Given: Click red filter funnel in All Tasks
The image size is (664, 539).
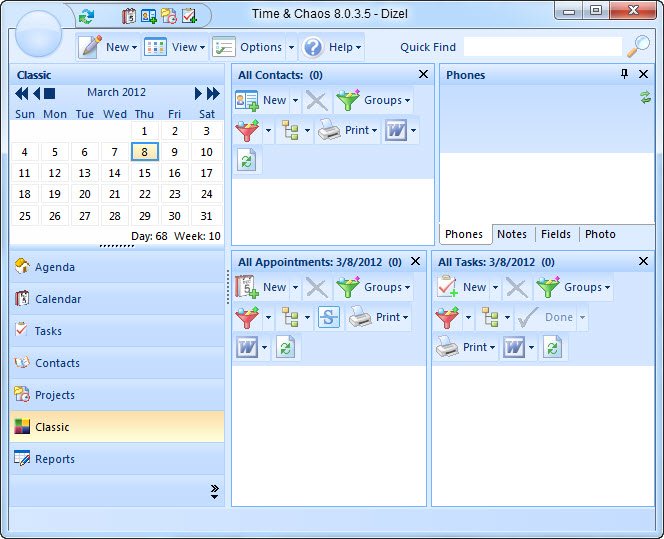Looking at the screenshot, I should [447, 317].
